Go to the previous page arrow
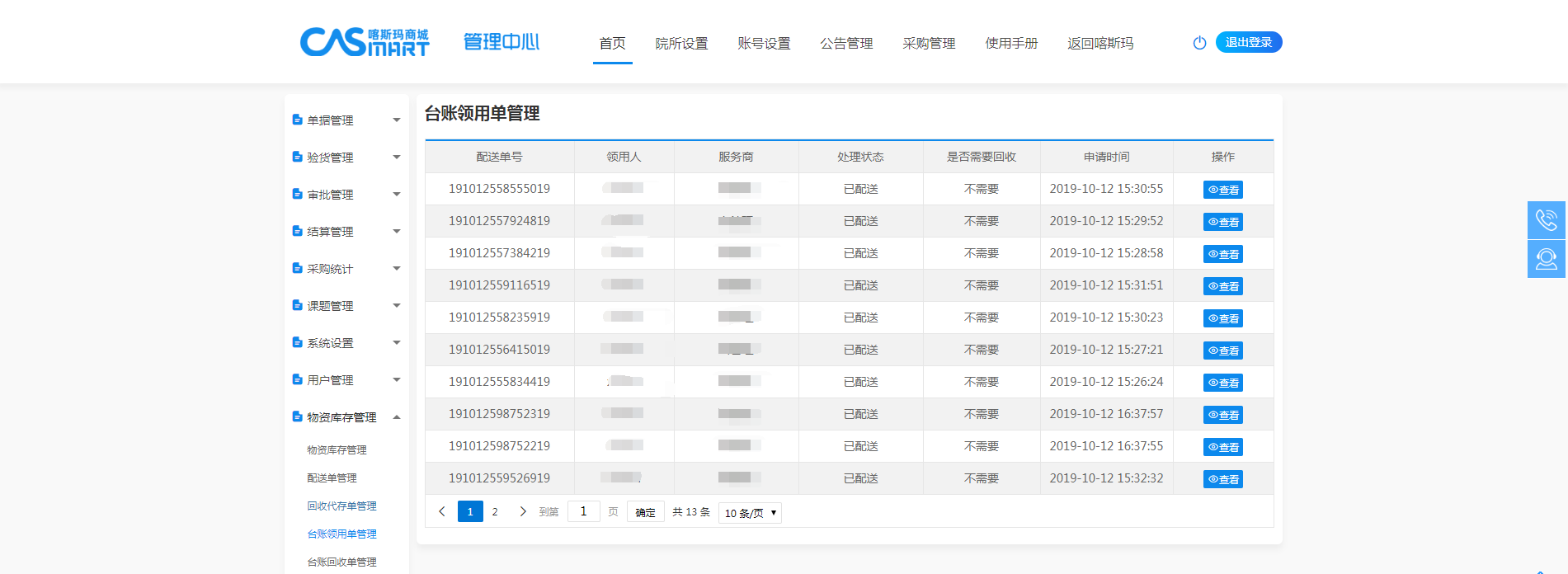The image size is (1568, 574). coord(442,512)
